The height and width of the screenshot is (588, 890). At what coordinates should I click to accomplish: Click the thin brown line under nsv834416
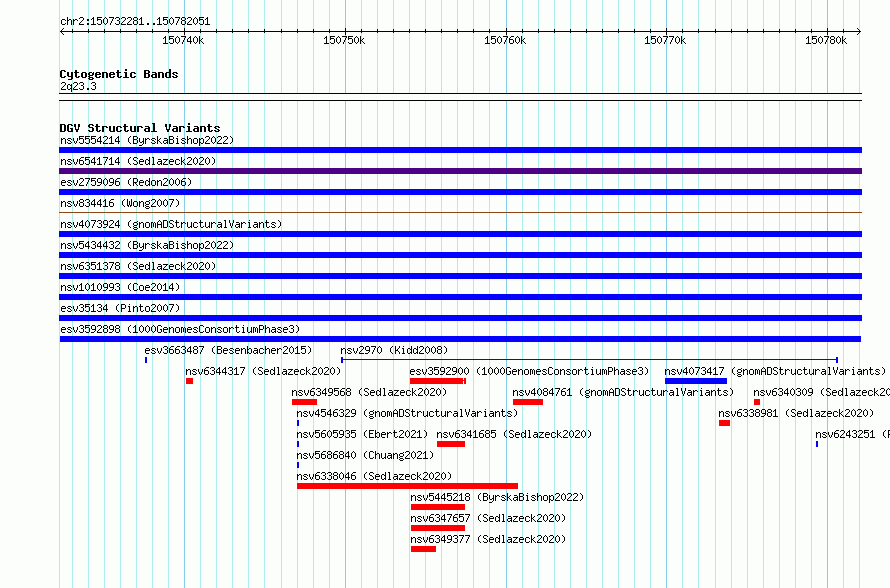click(460, 213)
